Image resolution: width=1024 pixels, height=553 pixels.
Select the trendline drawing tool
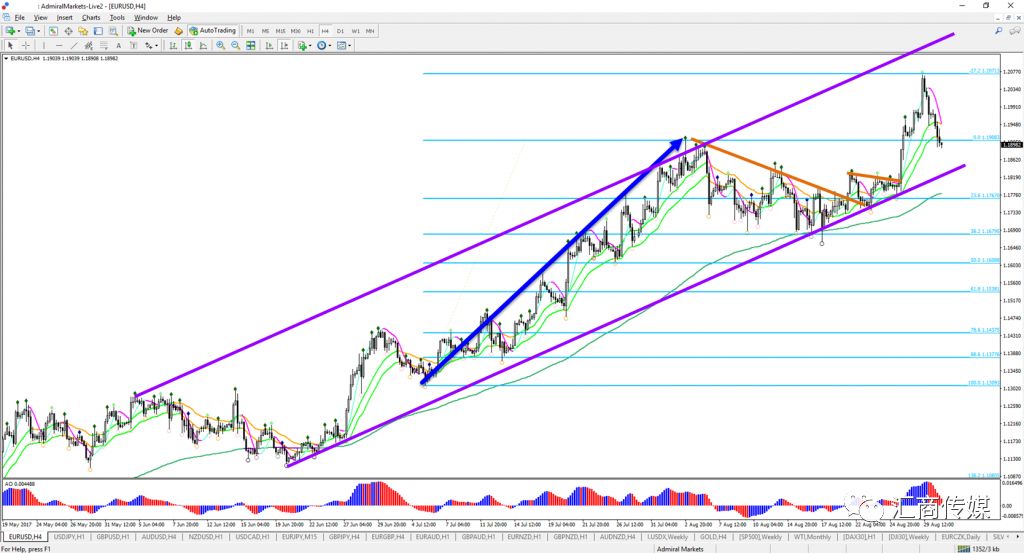click(x=75, y=45)
